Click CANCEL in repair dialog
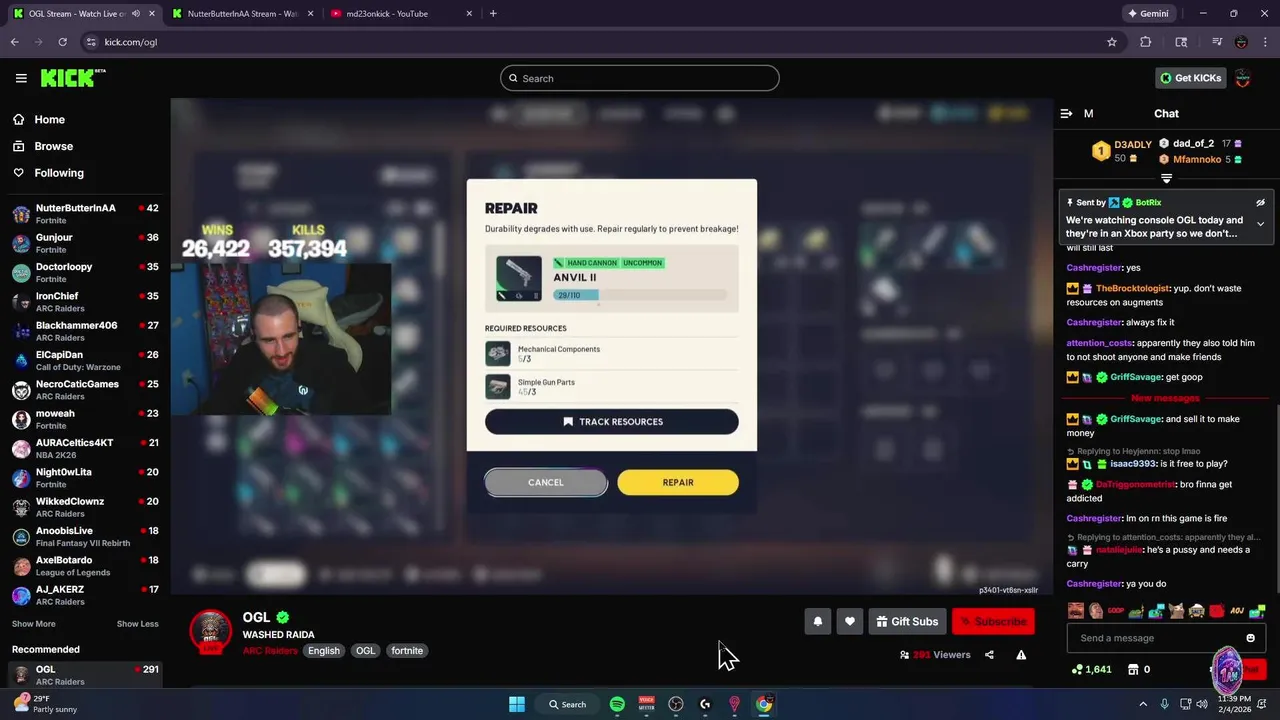Screen dimensions: 1280x720 pos(546,482)
